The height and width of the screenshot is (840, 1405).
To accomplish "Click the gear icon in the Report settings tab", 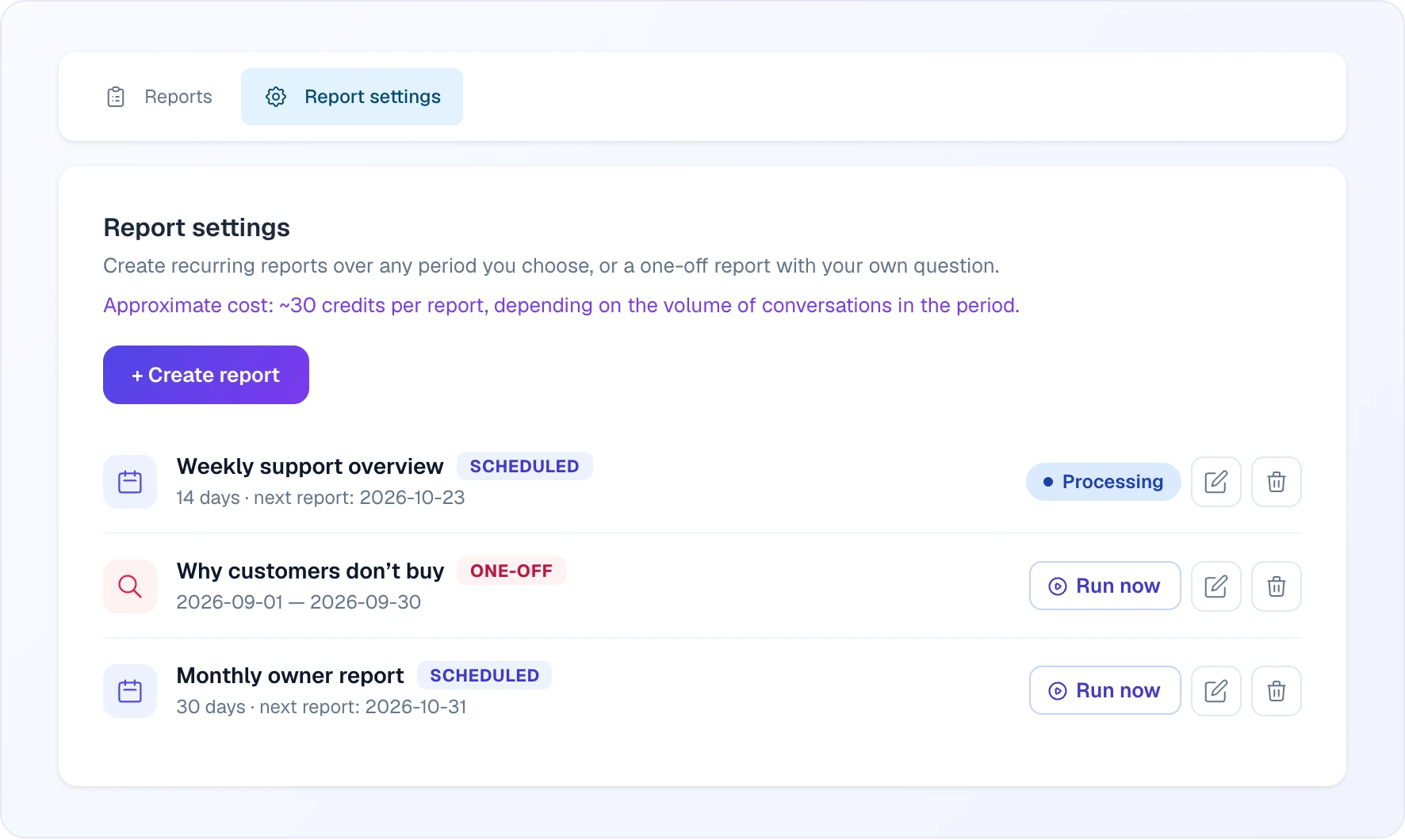I will coord(276,97).
